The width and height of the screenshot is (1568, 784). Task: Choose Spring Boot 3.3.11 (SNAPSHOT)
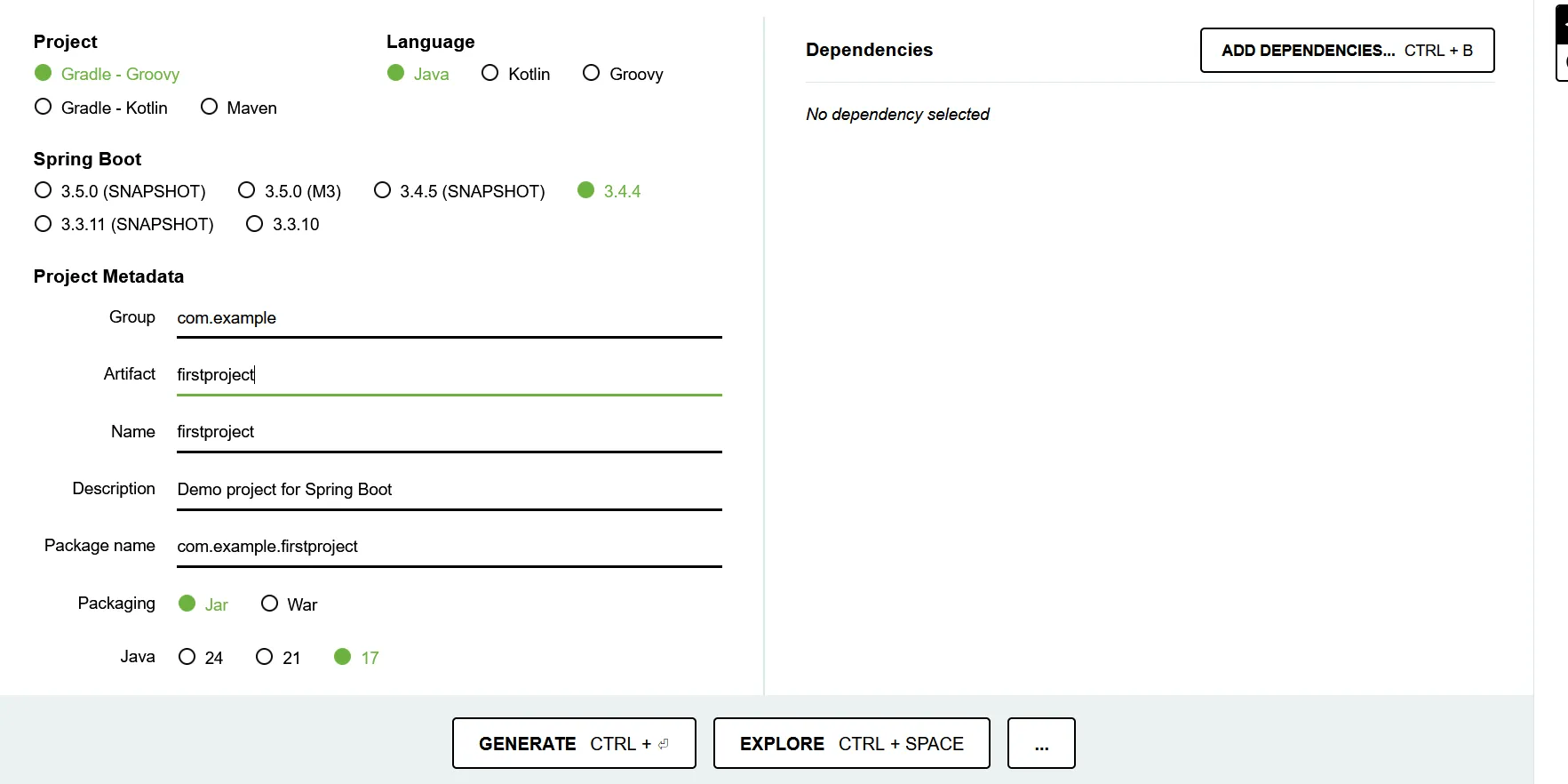[123, 224]
